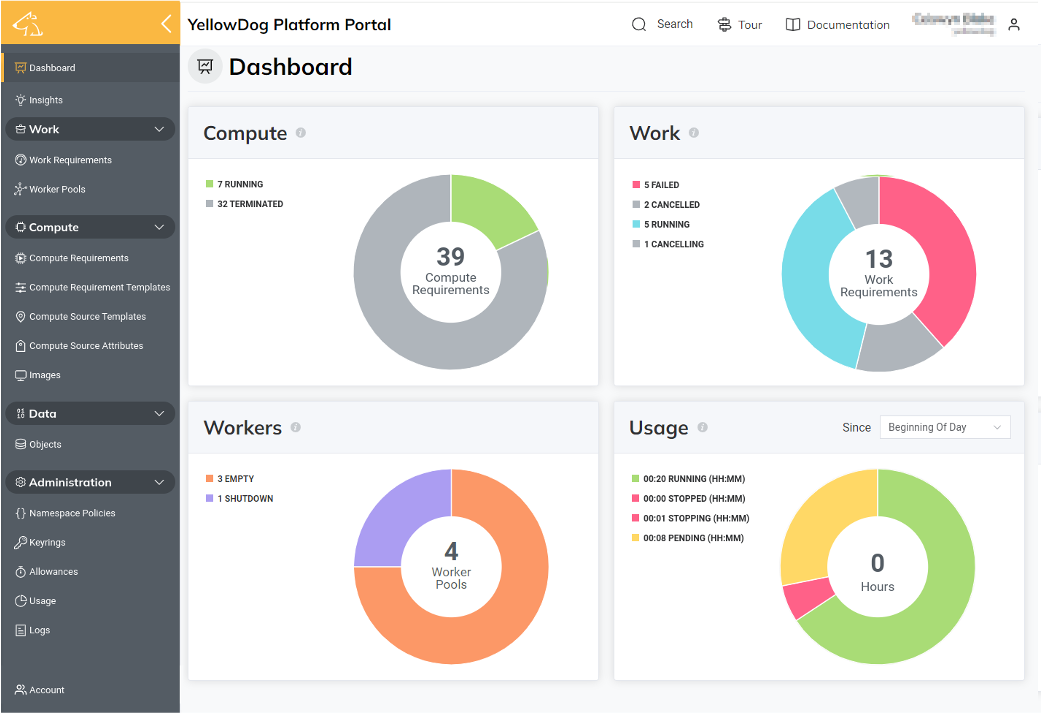The width and height of the screenshot is (1041, 713).
Task: Click the YellowDog logo icon
Action: (28, 24)
